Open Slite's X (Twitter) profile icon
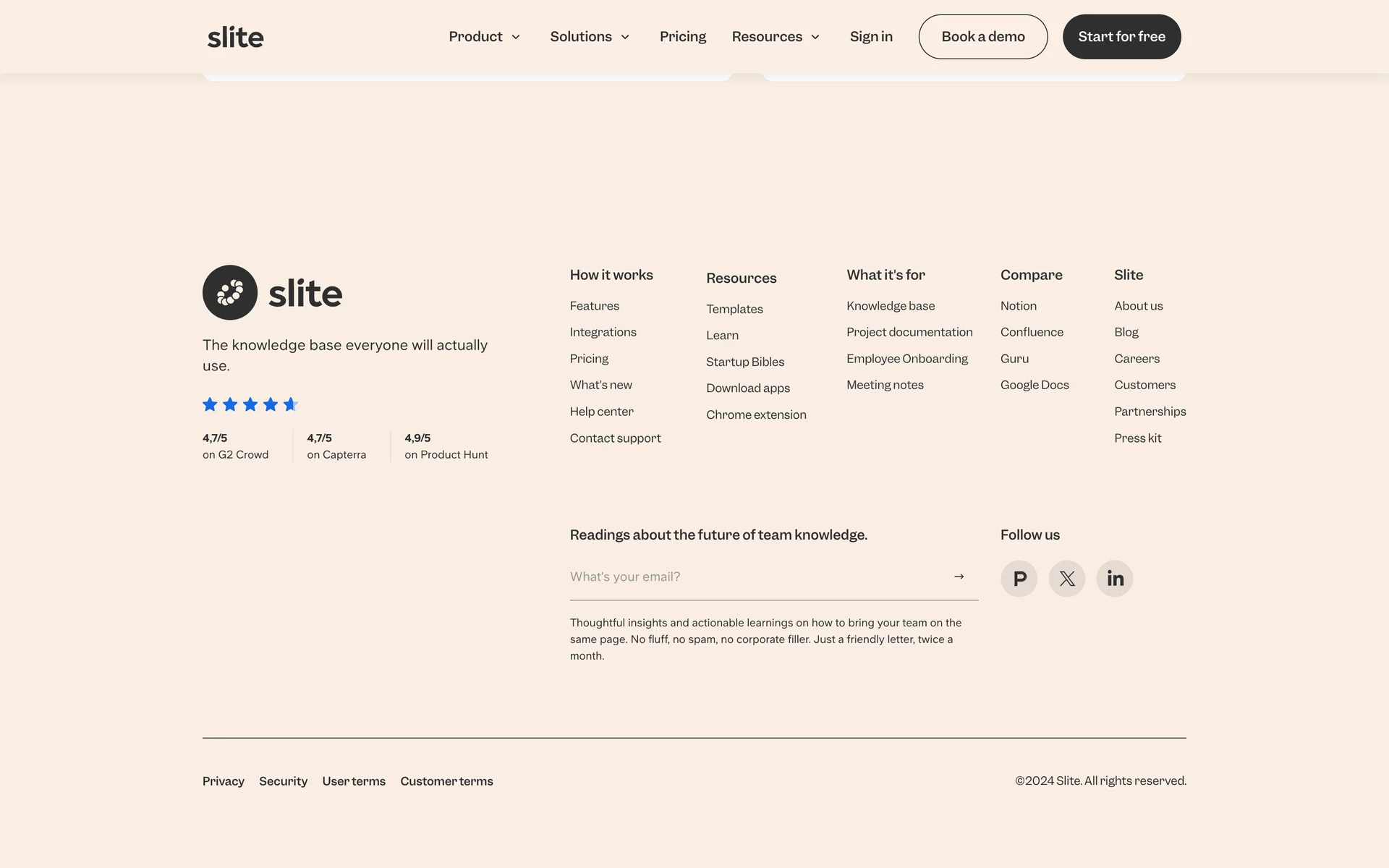1389x868 pixels. coord(1066,579)
